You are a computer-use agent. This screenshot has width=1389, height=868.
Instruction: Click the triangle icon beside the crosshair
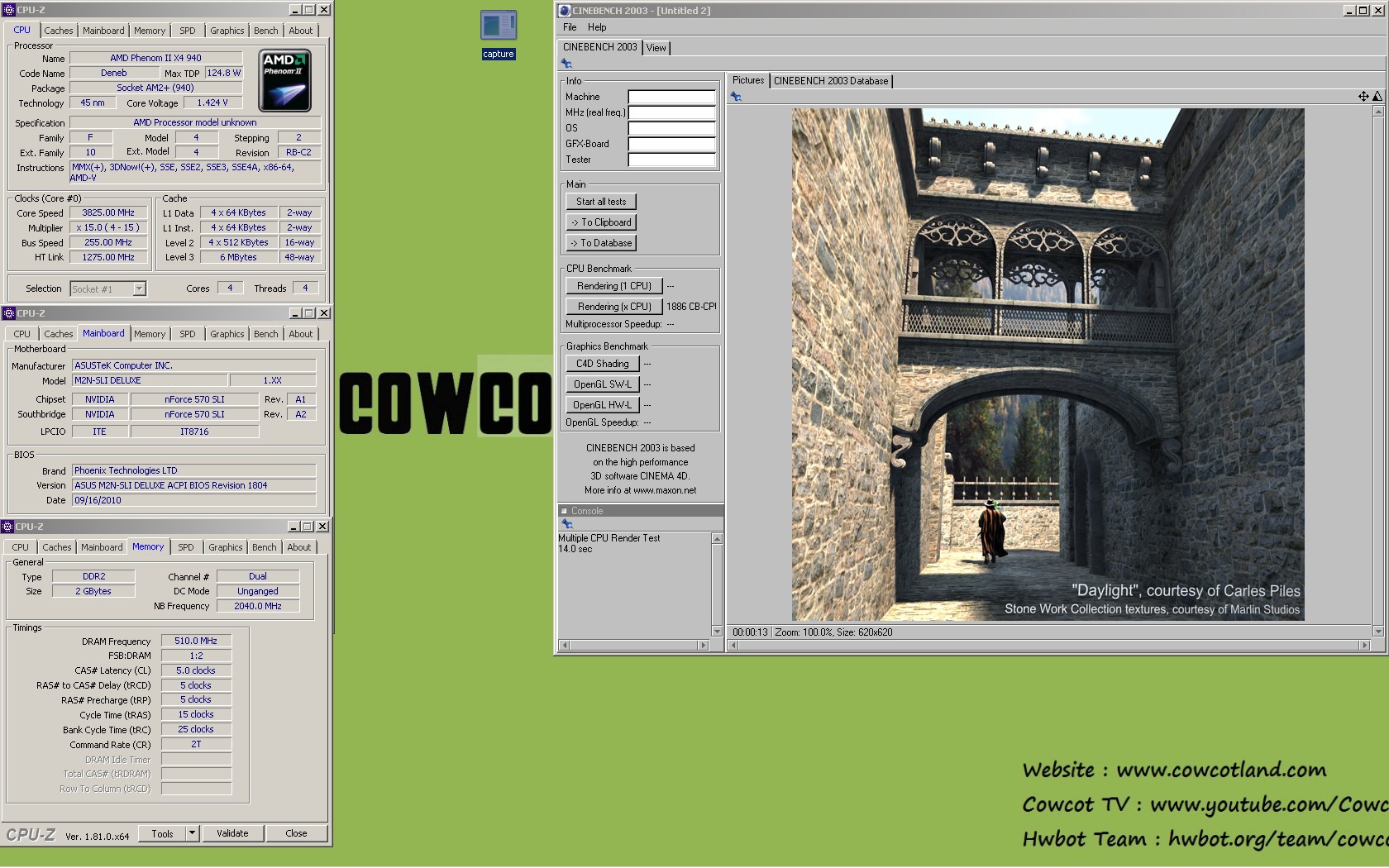1377,97
